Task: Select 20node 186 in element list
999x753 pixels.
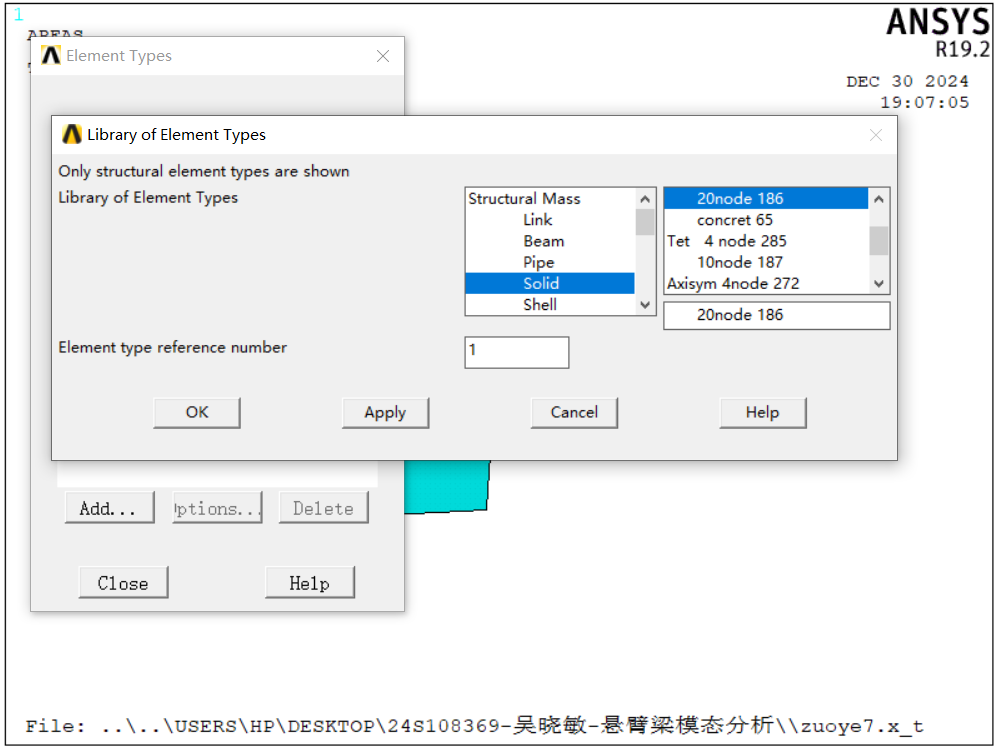Action: pos(766,199)
